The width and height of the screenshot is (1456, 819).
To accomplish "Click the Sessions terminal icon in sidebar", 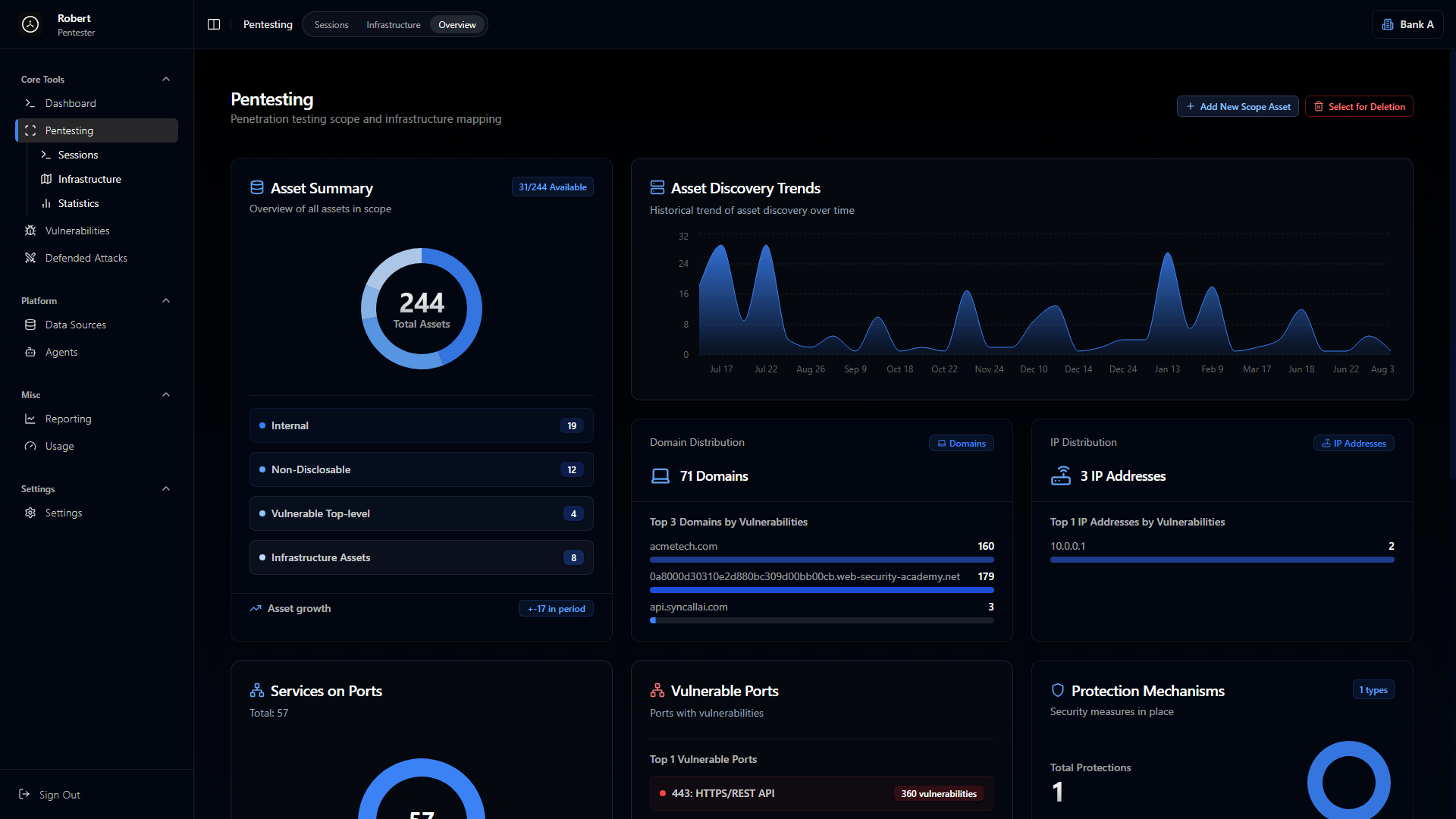I will (46, 155).
